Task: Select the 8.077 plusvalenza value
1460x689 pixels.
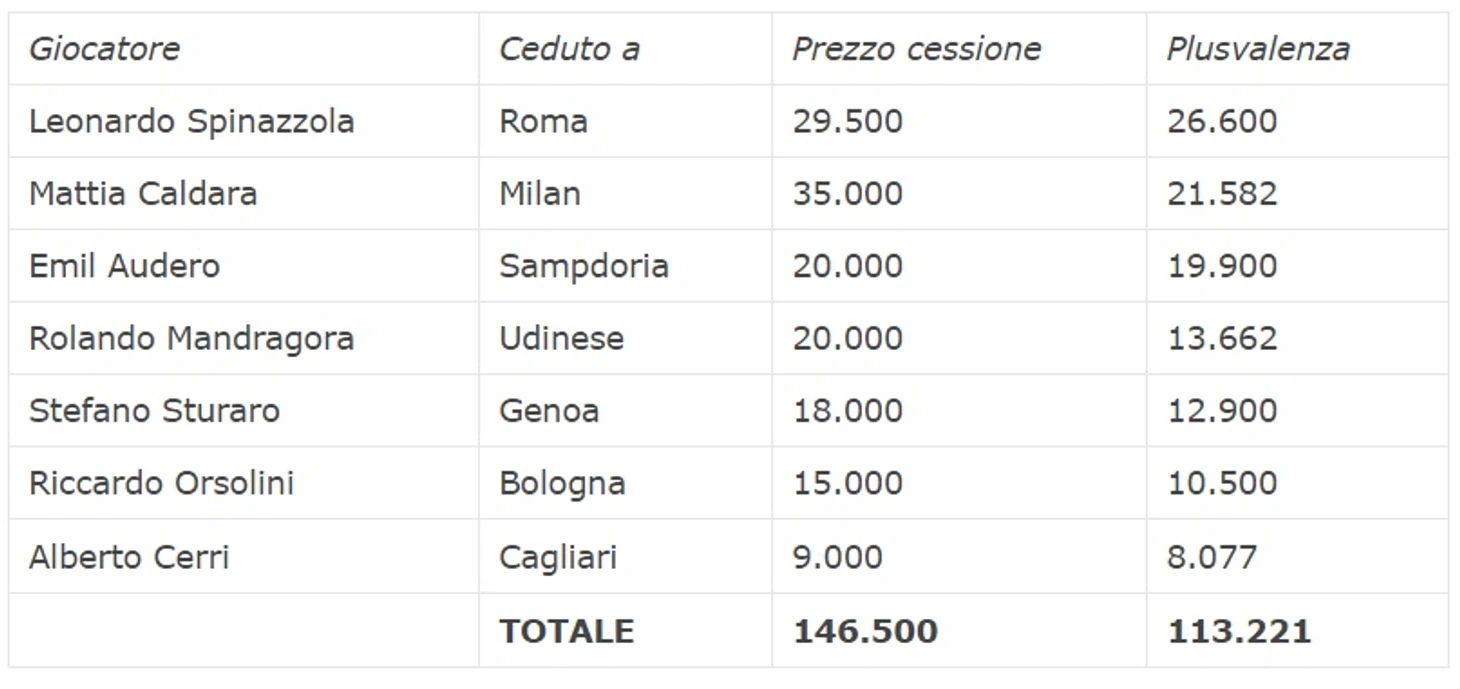Action: 1212,556
